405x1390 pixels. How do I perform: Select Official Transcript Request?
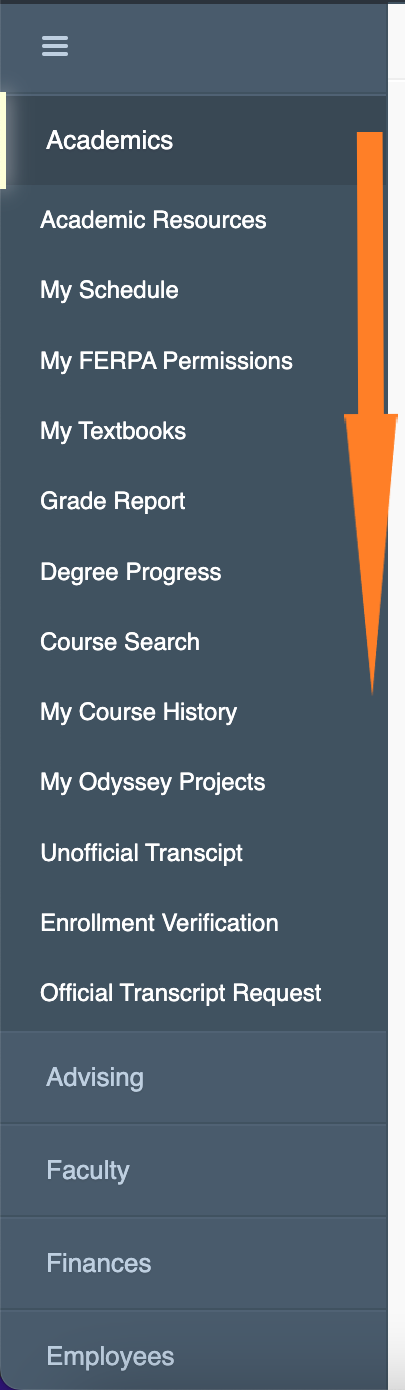click(x=181, y=994)
